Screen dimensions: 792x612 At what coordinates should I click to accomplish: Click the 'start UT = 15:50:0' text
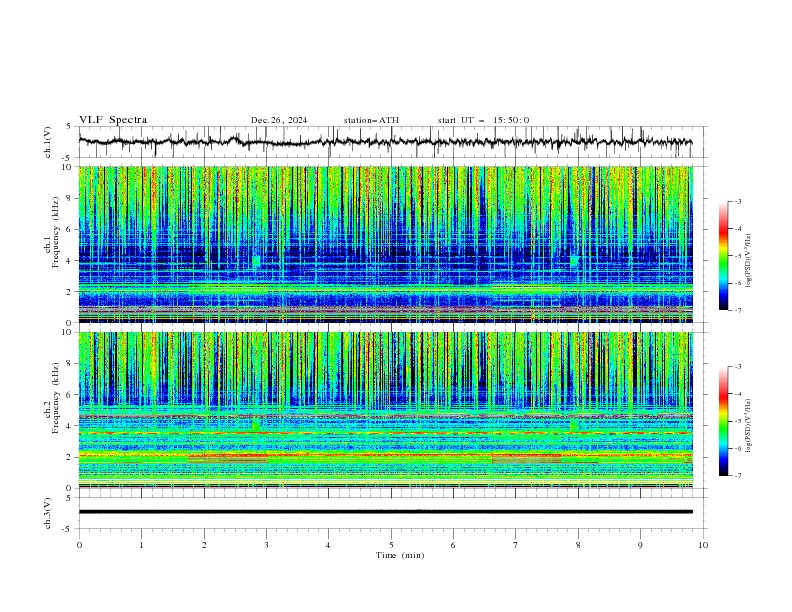[483, 120]
